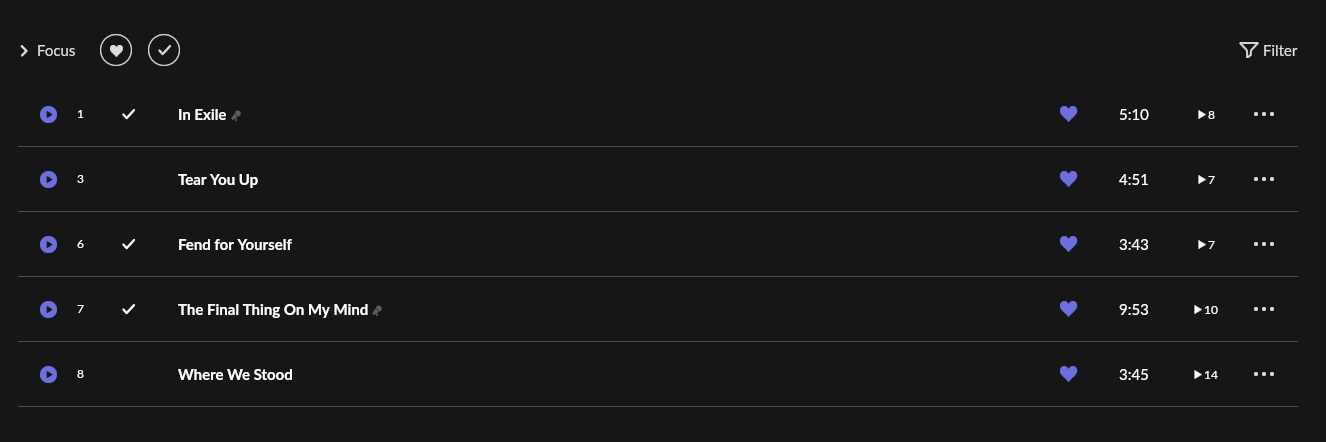Open the song title The Final Thing On My Mind
The height and width of the screenshot is (442, 1326).
point(273,310)
